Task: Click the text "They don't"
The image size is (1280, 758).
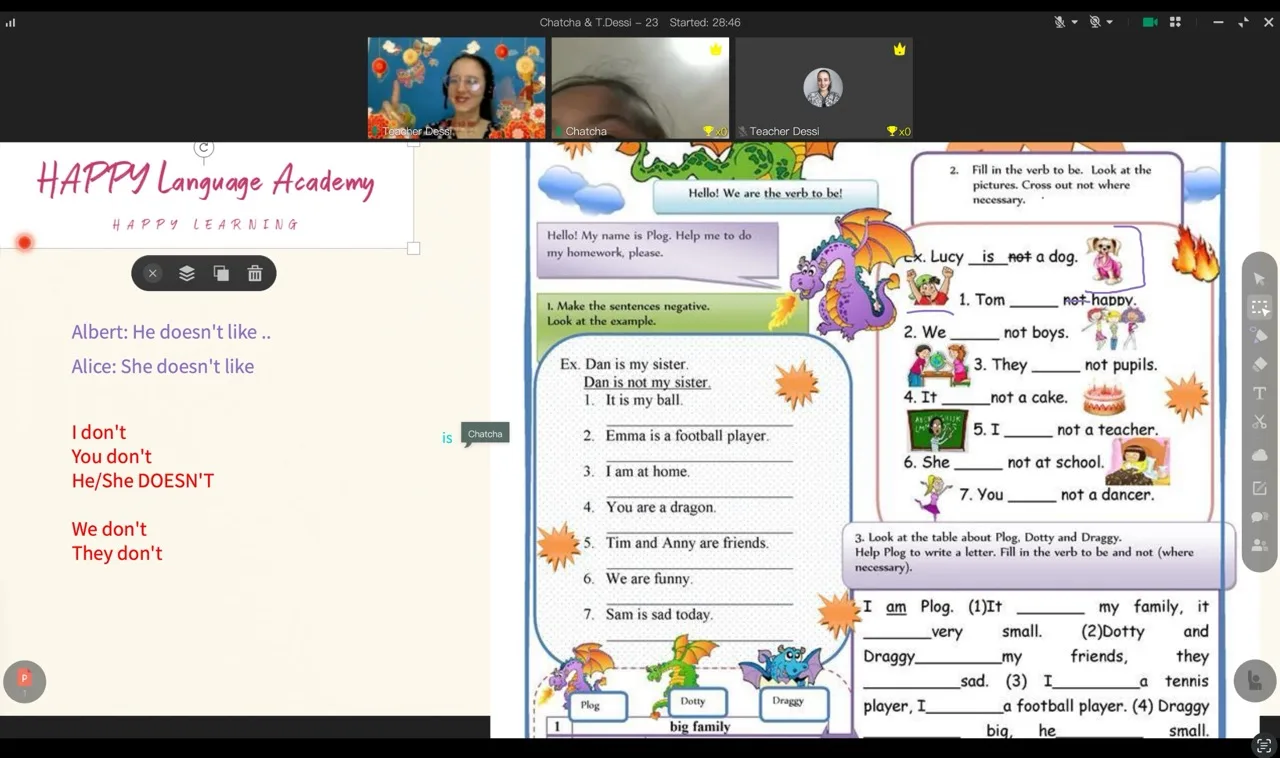Action: point(117,553)
